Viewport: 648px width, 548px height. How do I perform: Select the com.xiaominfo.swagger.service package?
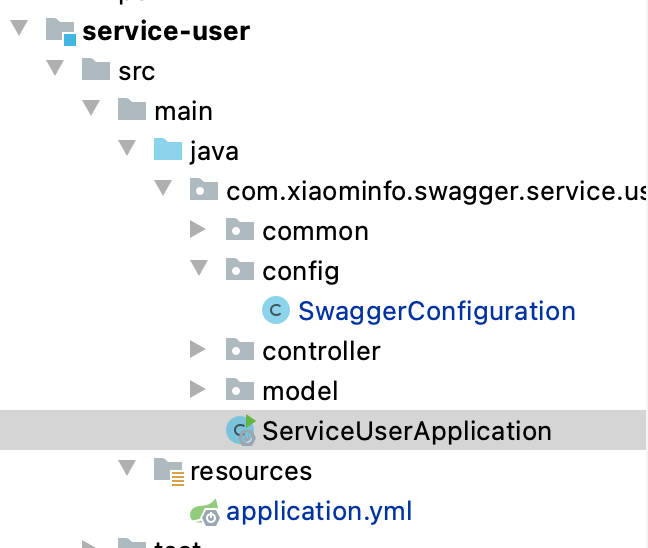pyautogui.click(x=436, y=191)
